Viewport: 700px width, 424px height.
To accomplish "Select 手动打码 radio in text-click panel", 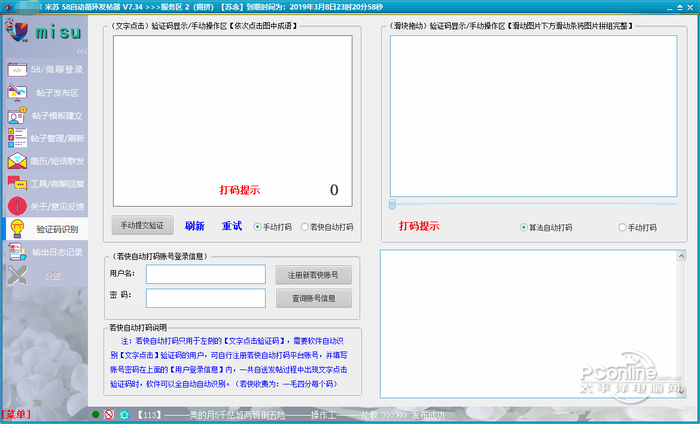I will (x=257, y=227).
